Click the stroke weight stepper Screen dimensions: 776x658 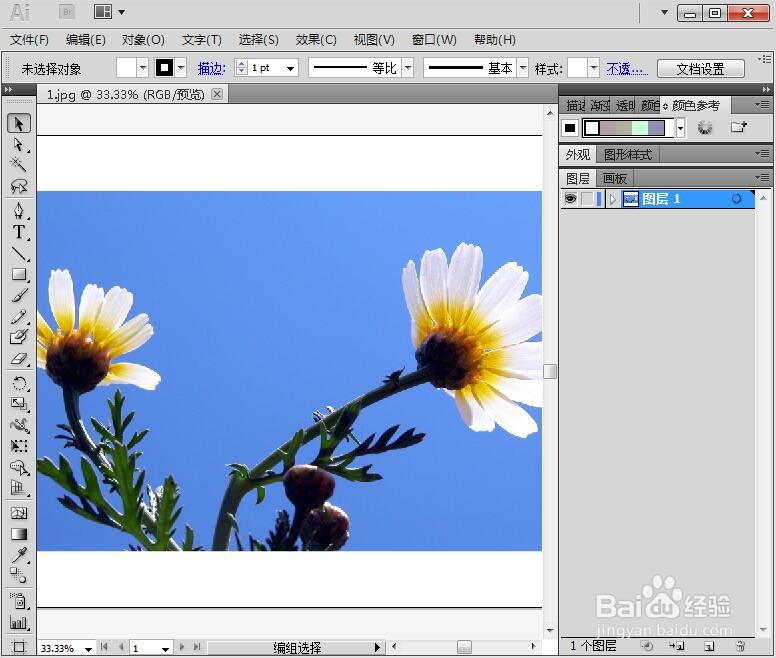(x=241, y=68)
